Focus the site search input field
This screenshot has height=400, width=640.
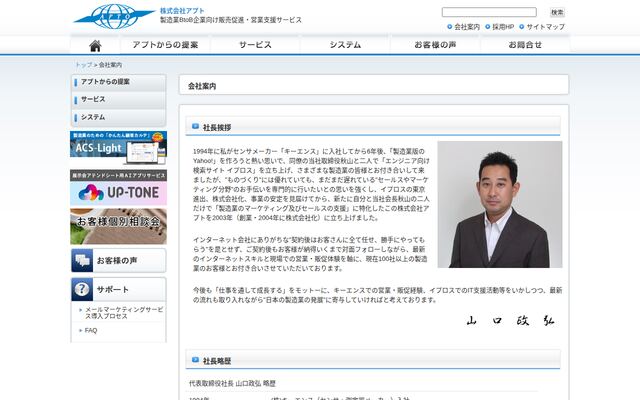coord(489,12)
